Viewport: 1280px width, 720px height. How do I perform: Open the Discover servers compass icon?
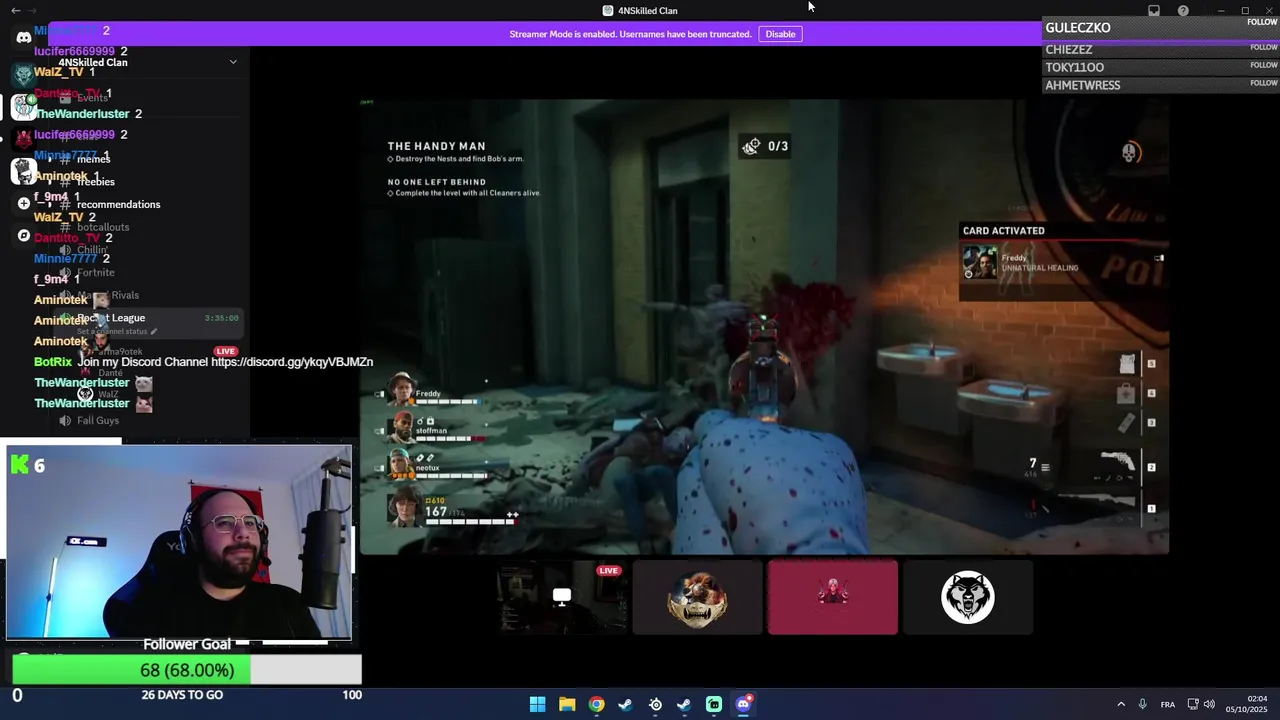(23, 236)
